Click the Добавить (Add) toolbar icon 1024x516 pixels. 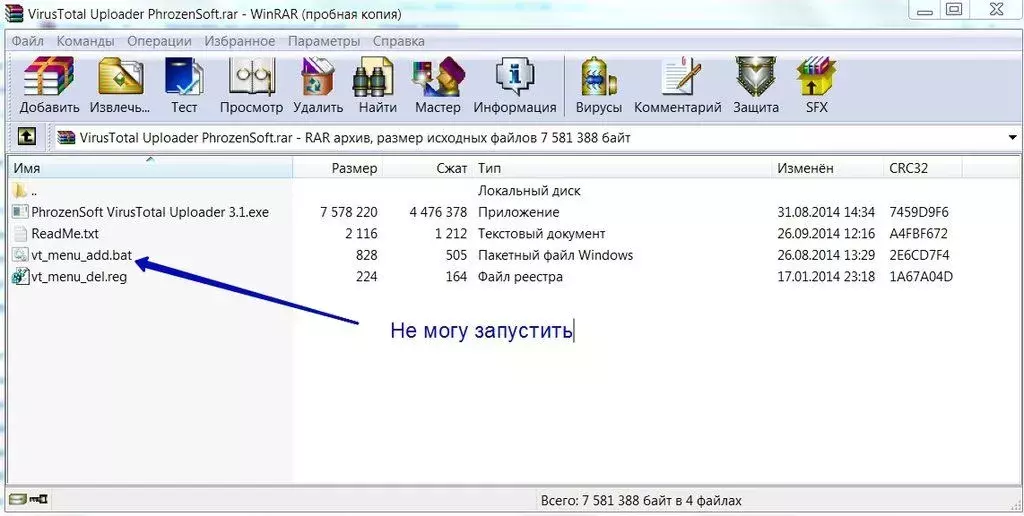49,77
